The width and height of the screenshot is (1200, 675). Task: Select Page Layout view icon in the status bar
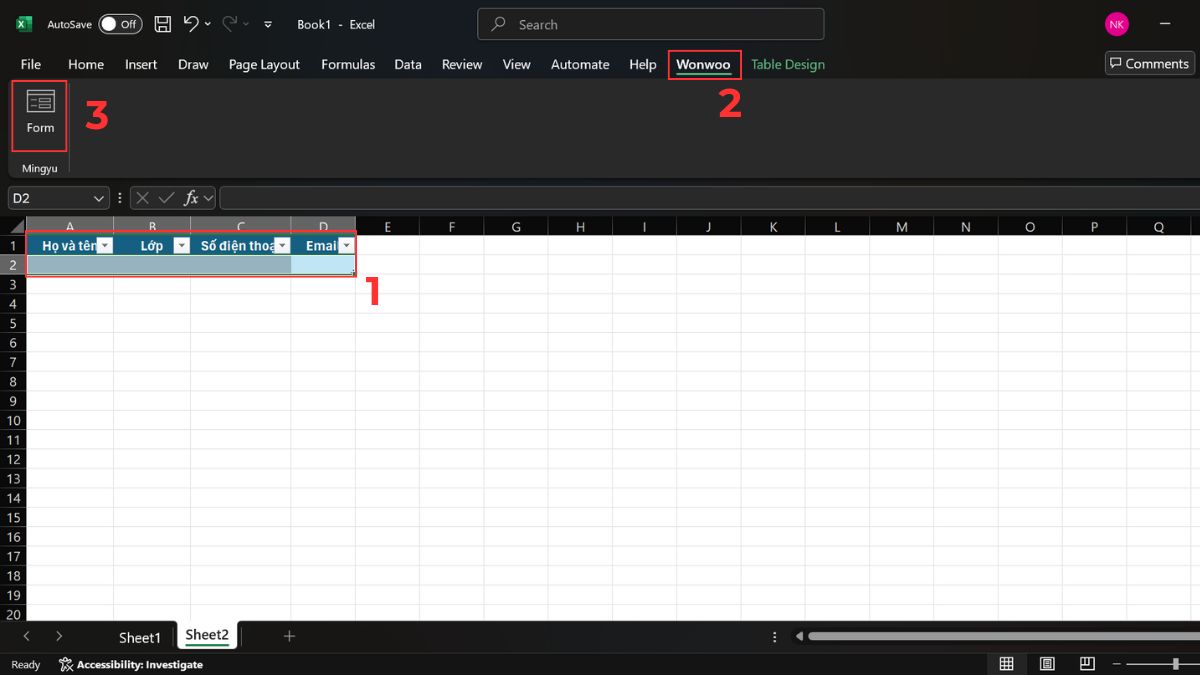pos(1046,663)
